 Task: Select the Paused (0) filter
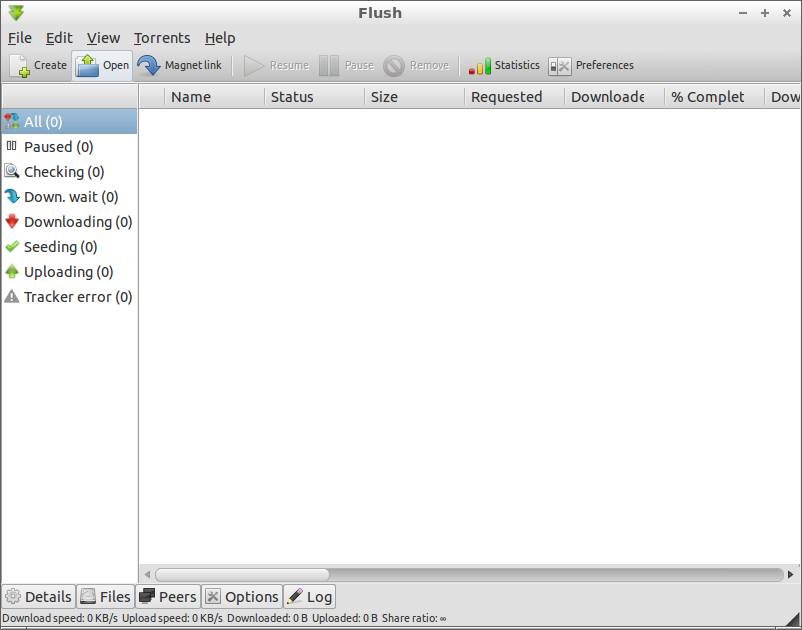[70, 147]
